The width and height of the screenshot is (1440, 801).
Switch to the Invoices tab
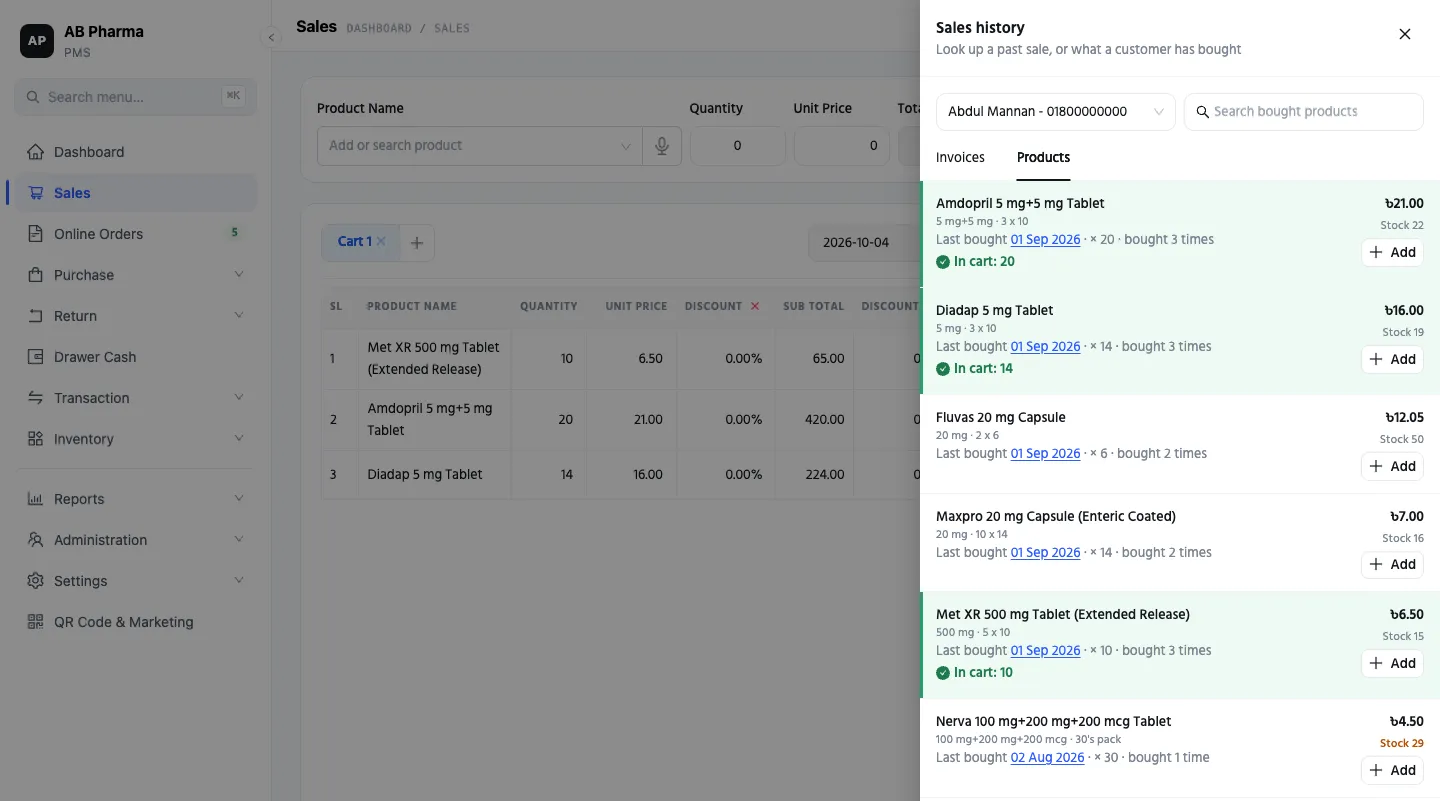tap(960, 158)
